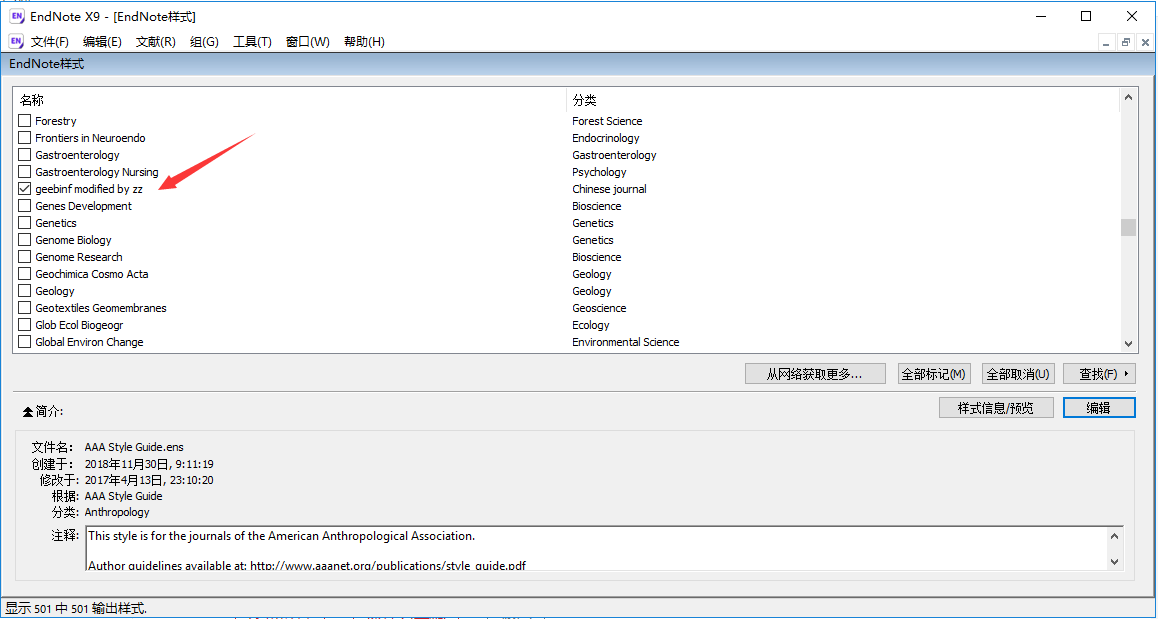Select the Geoscience category cell
This screenshot has height=619, width=1158.
[599, 308]
